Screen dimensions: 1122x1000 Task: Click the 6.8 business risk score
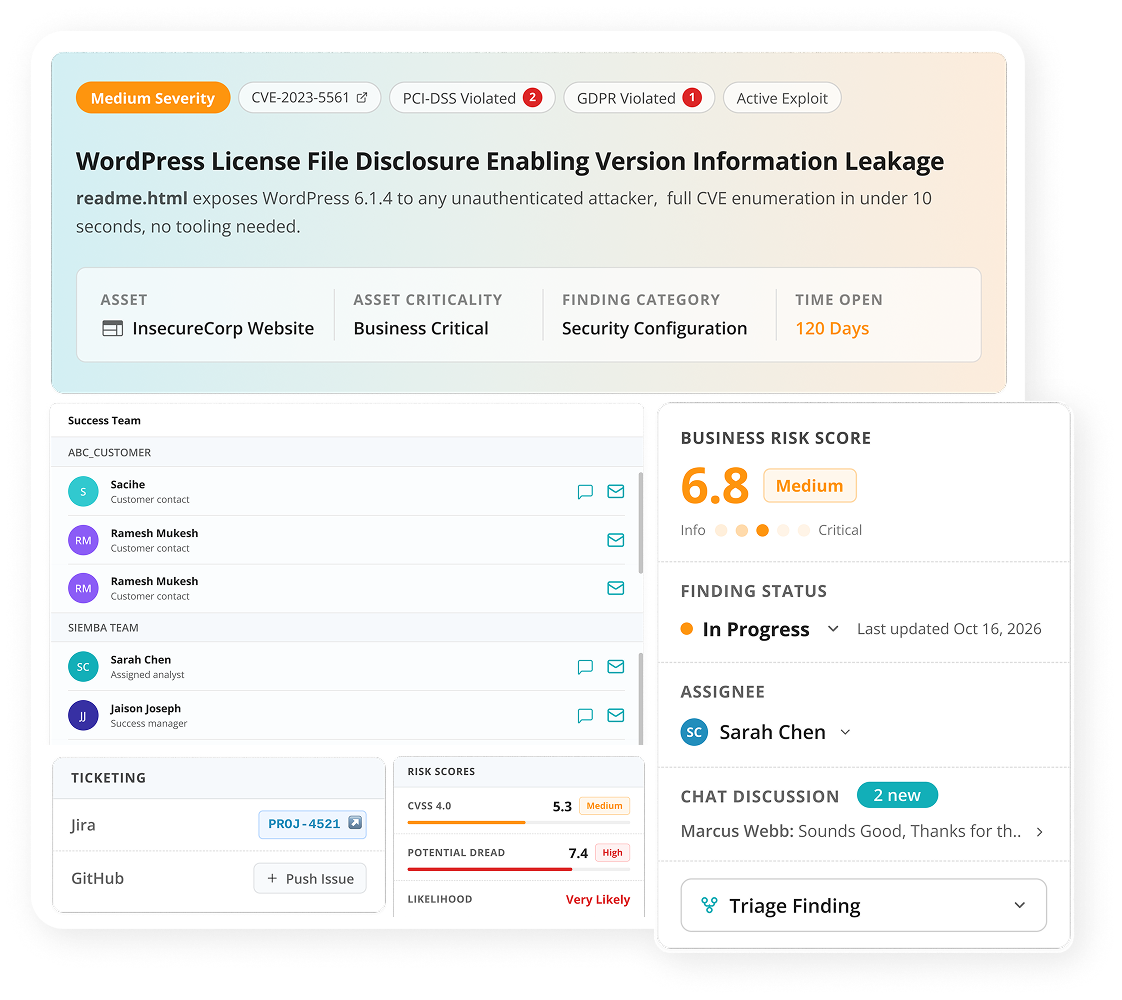(715, 486)
